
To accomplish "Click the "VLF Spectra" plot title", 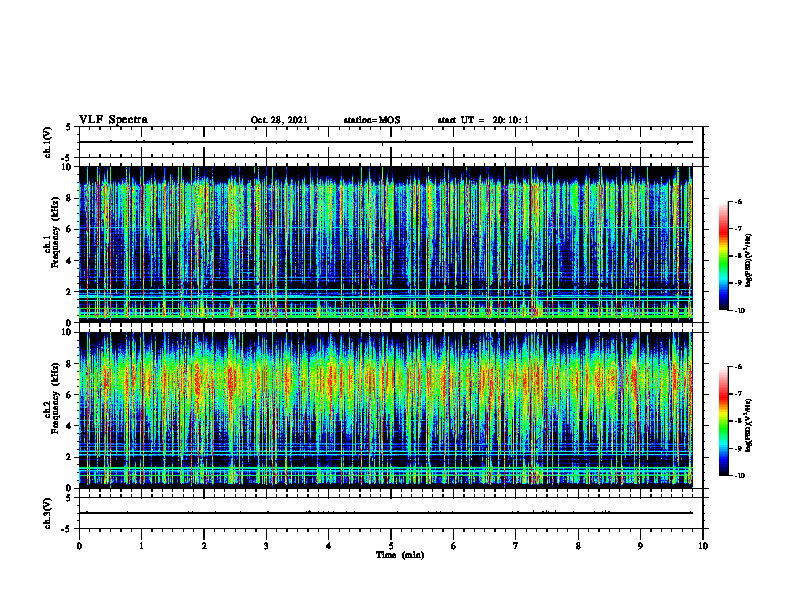I will coord(113,120).
